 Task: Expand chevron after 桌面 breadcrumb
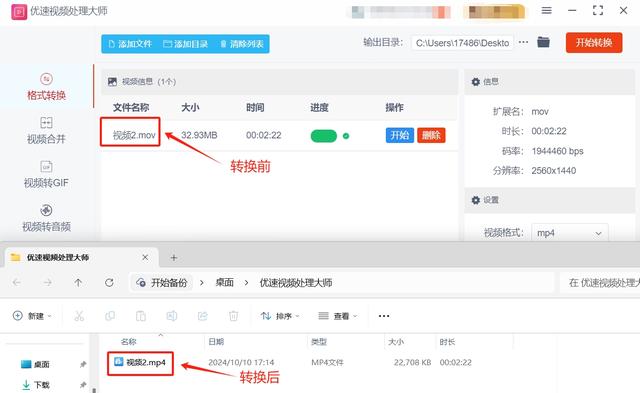(246, 283)
